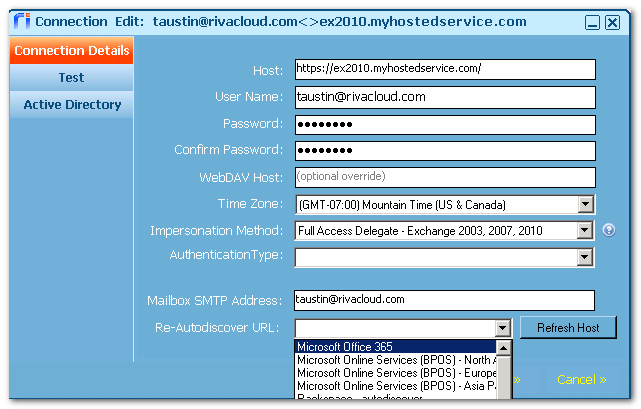641x409 pixels.
Task: Click the Riva logo in title bar
Action: (22, 20)
